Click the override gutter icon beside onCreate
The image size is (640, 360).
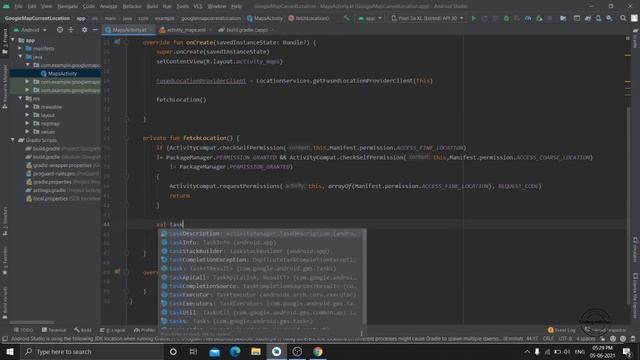117,42
